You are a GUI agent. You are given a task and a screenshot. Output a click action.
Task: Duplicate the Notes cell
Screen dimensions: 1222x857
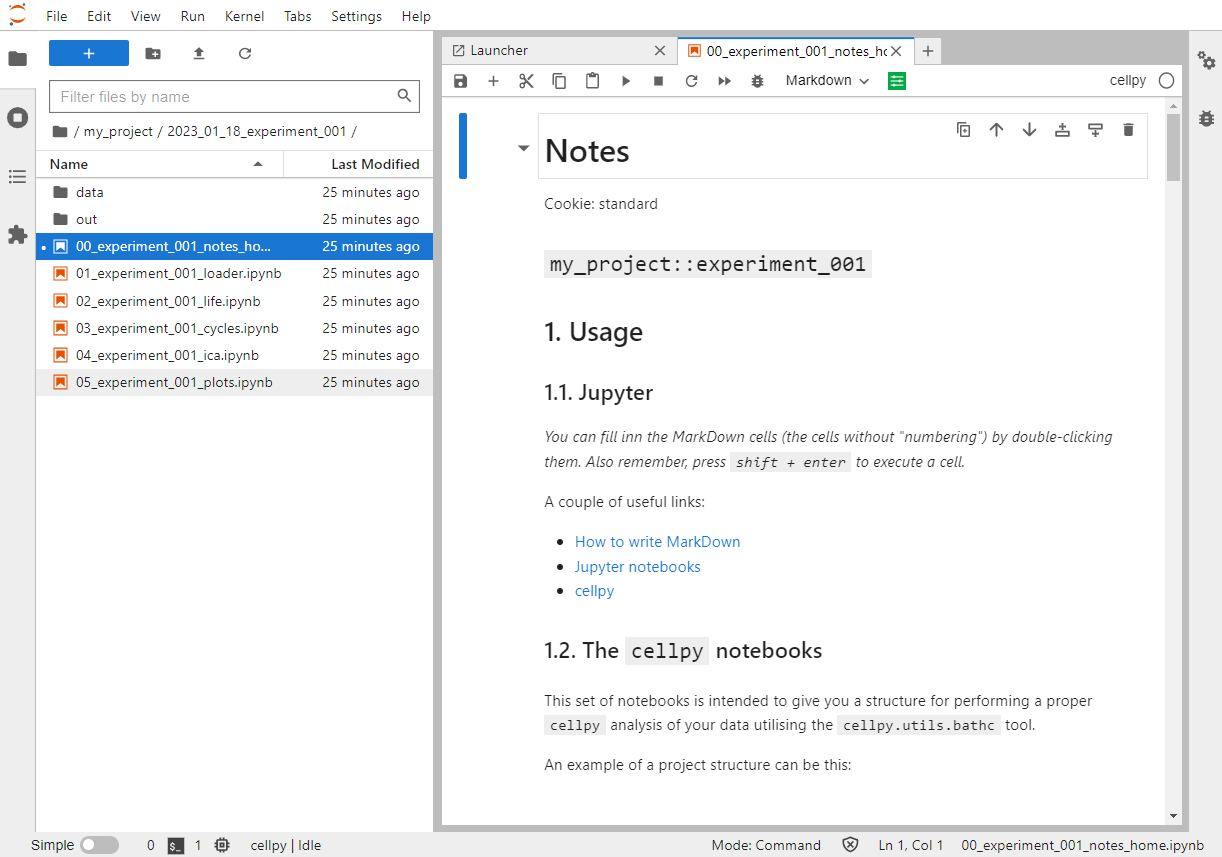tap(963, 129)
